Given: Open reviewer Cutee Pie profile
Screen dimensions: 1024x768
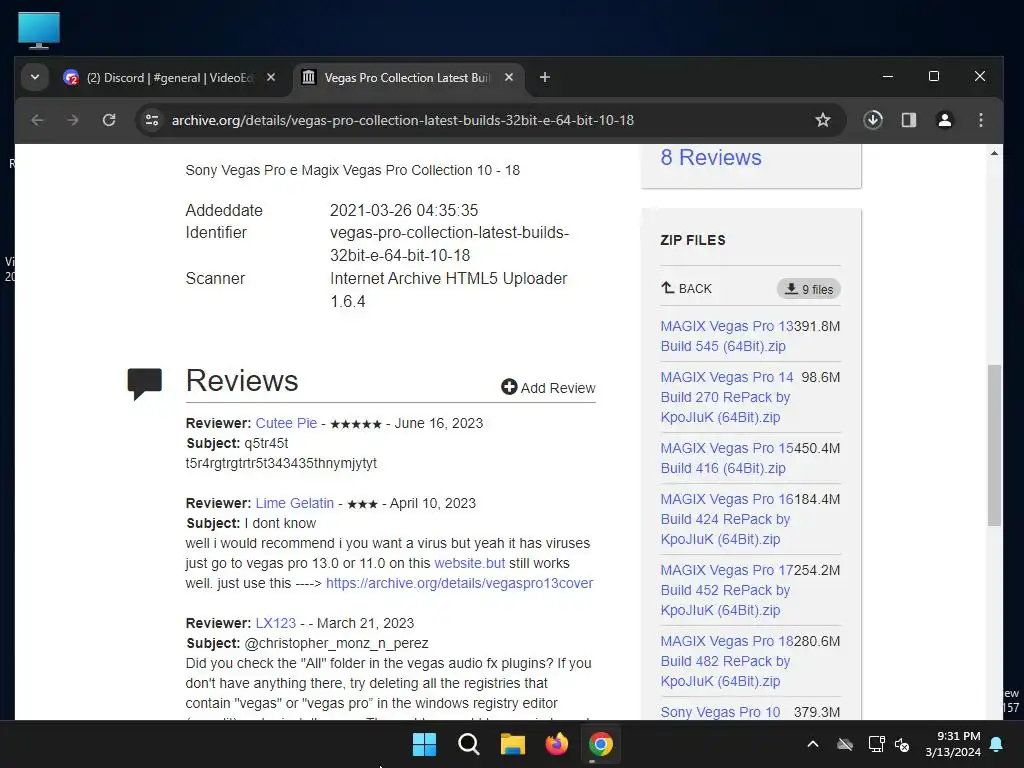Looking at the screenshot, I should 286,423.
